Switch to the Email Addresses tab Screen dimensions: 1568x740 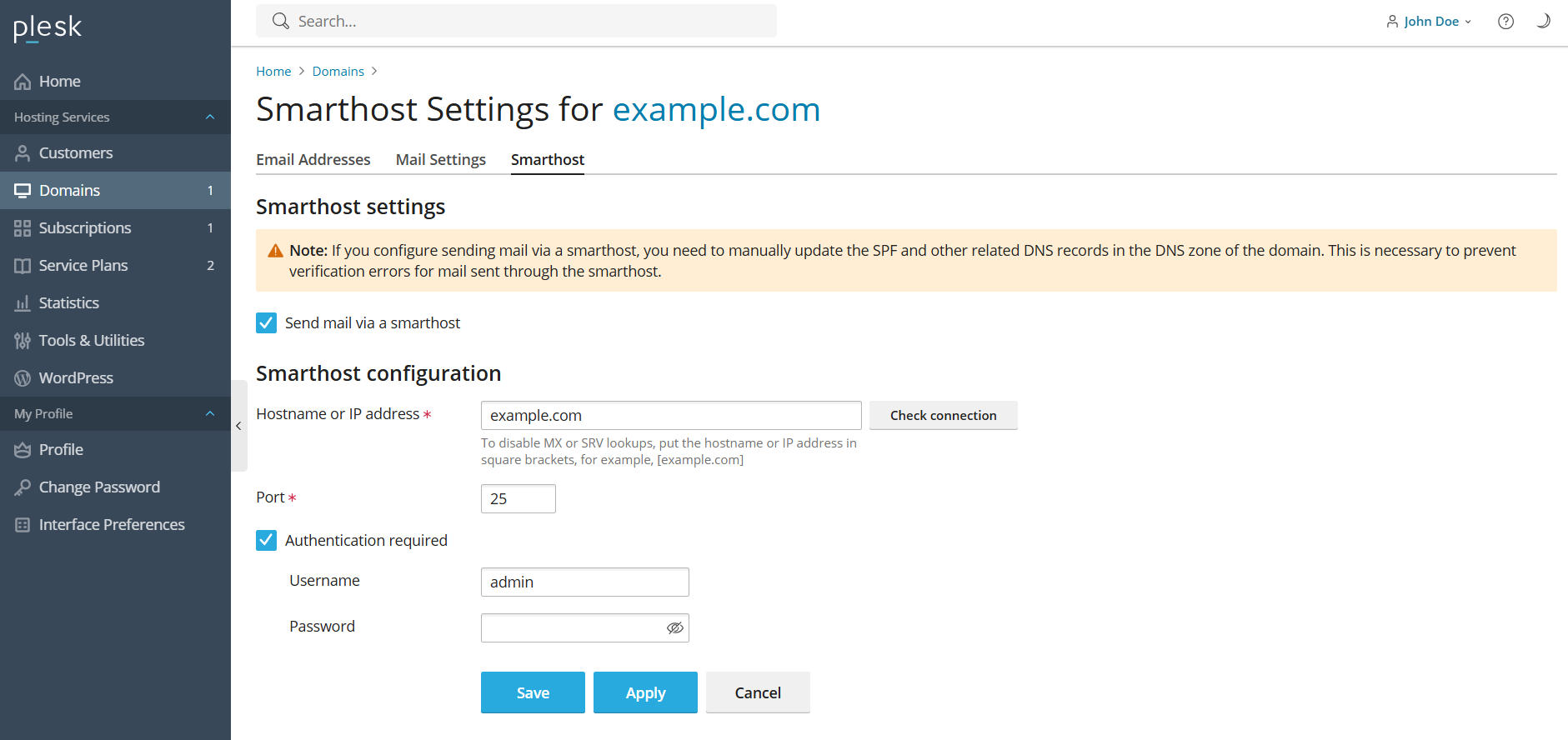pyautogui.click(x=313, y=159)
